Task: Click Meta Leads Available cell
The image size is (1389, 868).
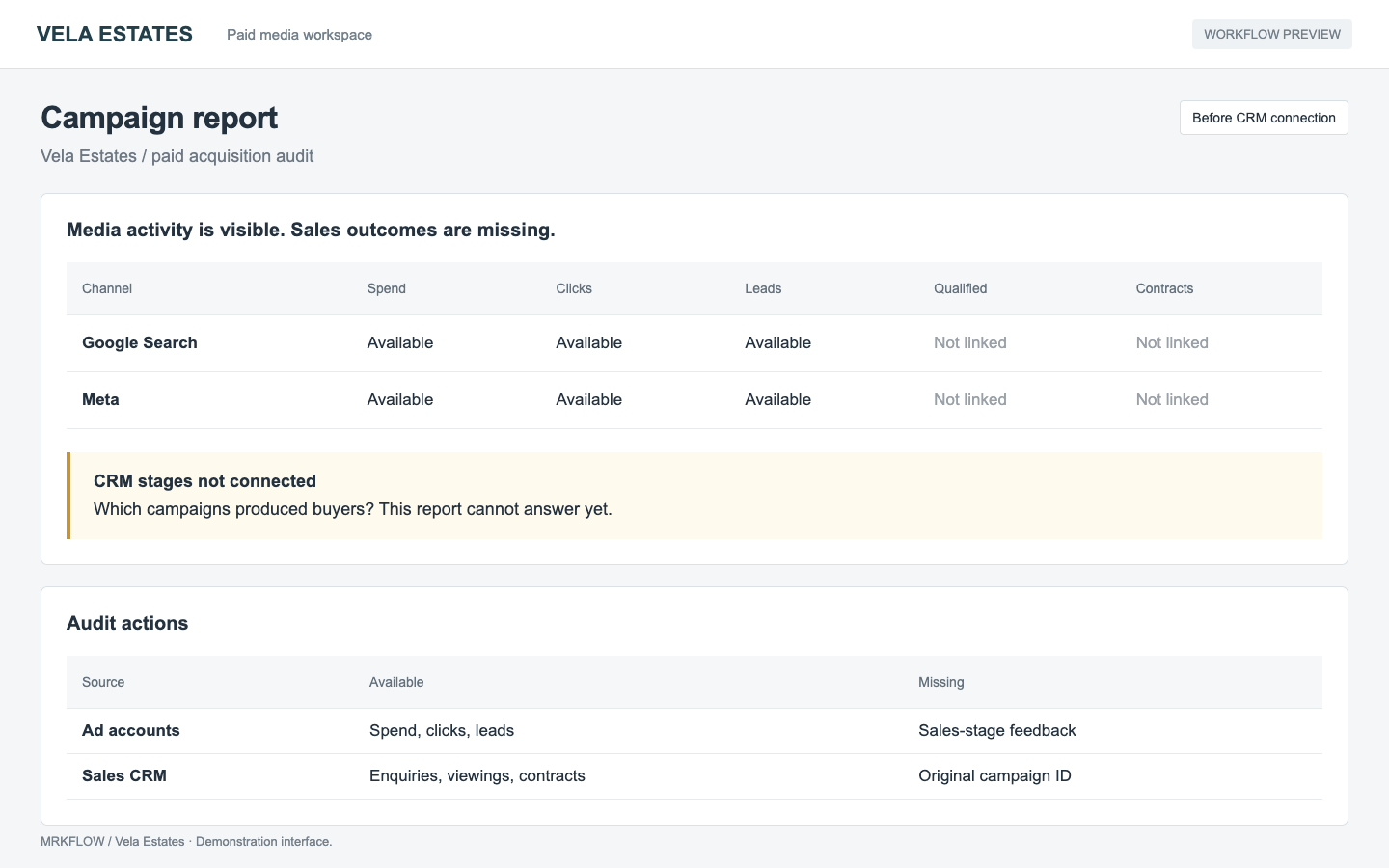Action: 778,399
